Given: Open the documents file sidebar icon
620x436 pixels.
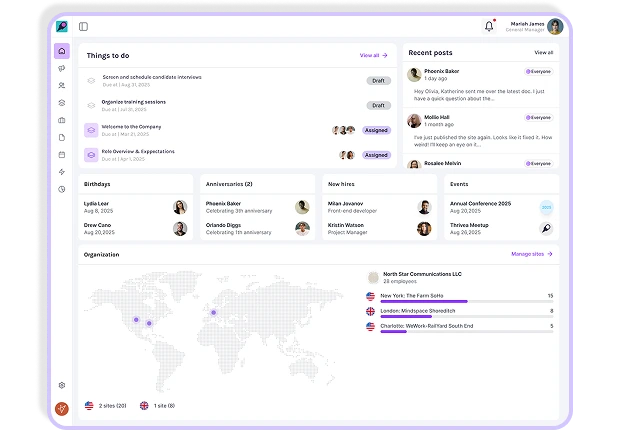Looking at the screenshot, I should [x=62, y=137].
